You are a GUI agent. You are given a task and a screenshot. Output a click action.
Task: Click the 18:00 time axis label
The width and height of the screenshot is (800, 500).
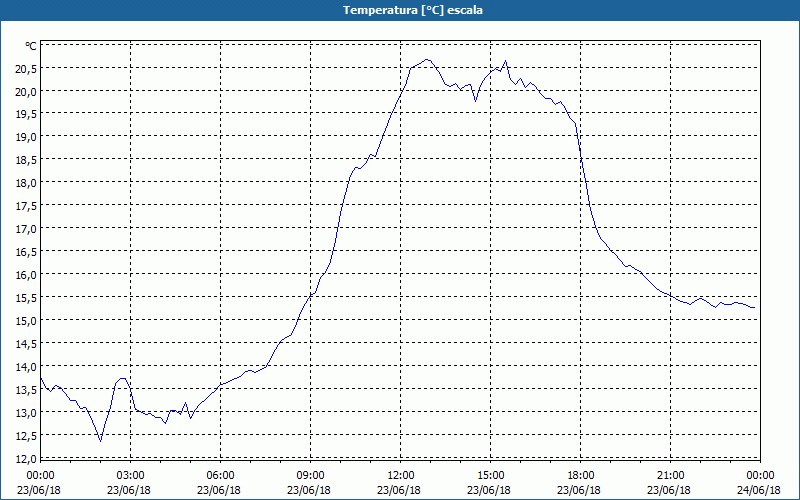[581, 476]
